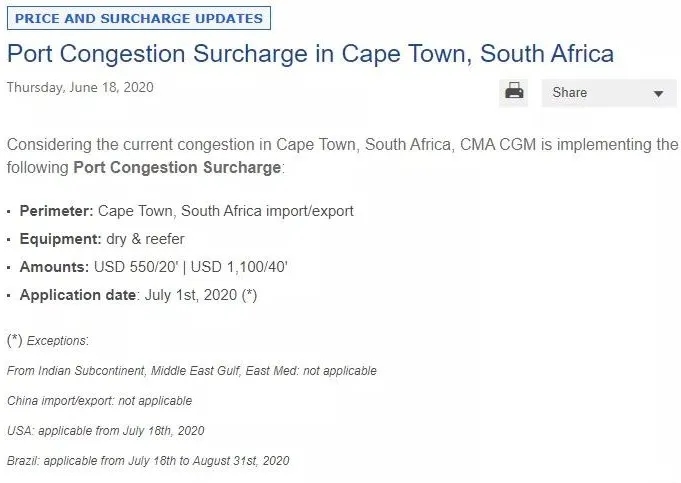
Task: Click the Brazil exception line
Action: point(148,461)
